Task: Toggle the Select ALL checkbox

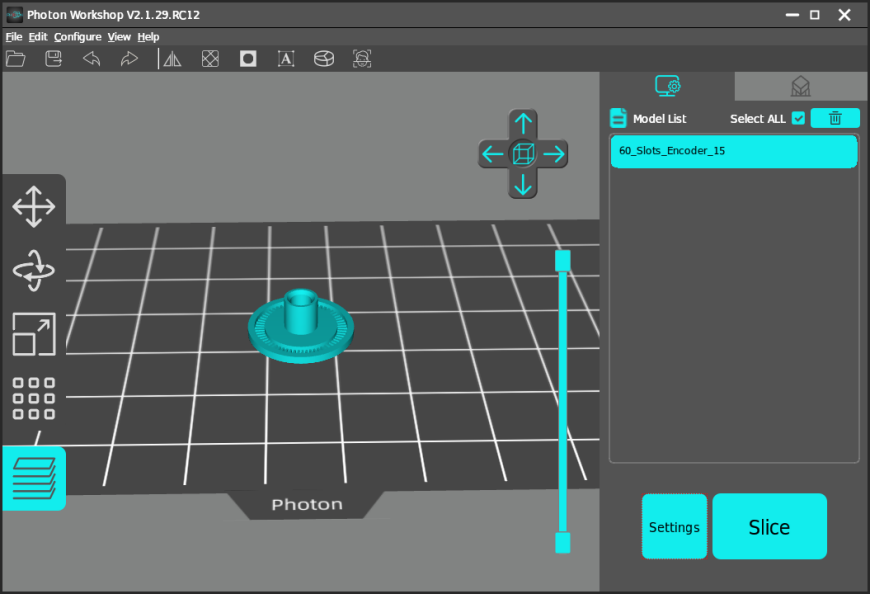Action: point(798,118)
